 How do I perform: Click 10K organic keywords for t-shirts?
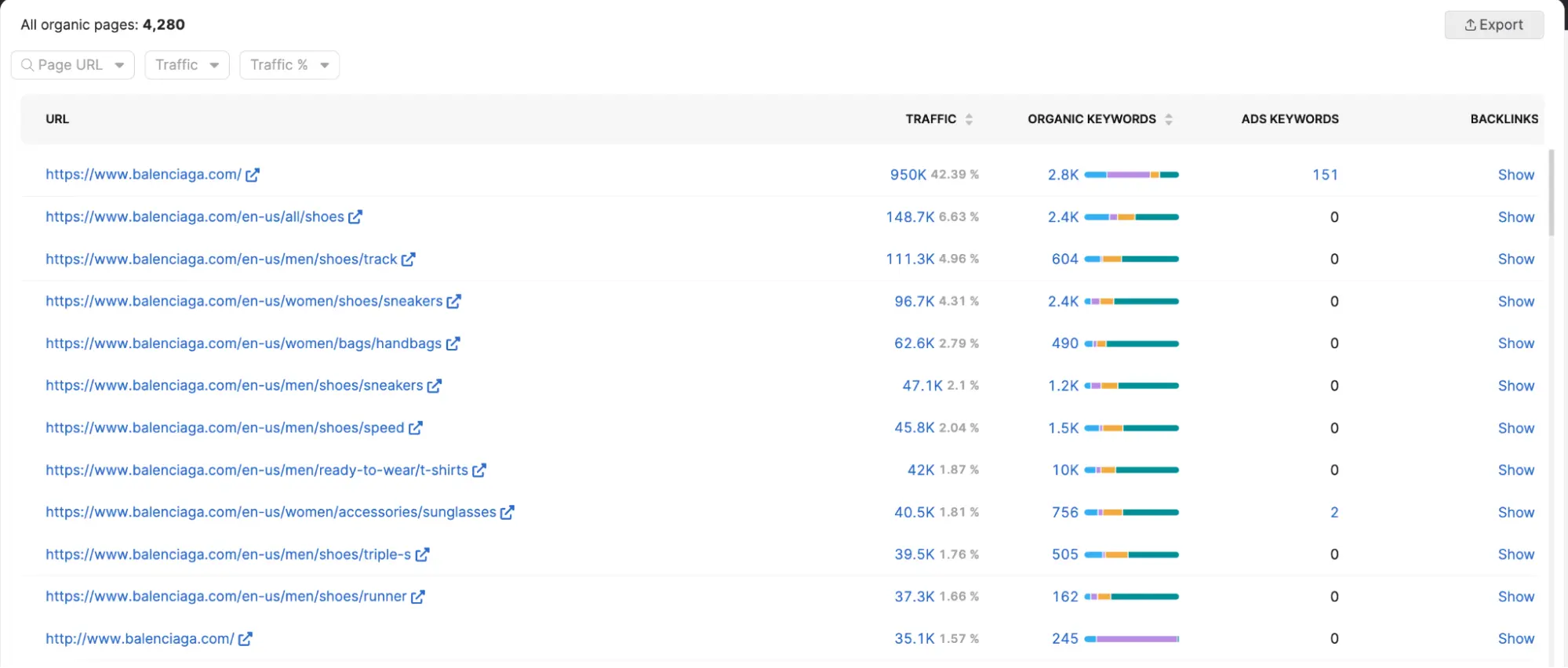click(1065, 470)
